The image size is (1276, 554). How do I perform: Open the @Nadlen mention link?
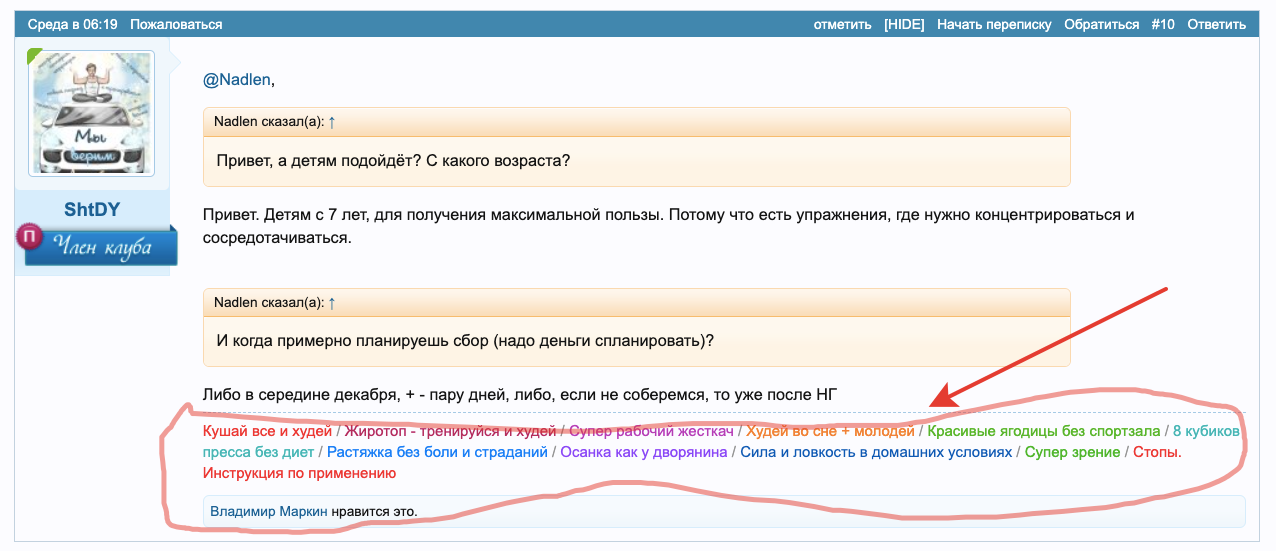pyautogui.click(x=236, y=80)
